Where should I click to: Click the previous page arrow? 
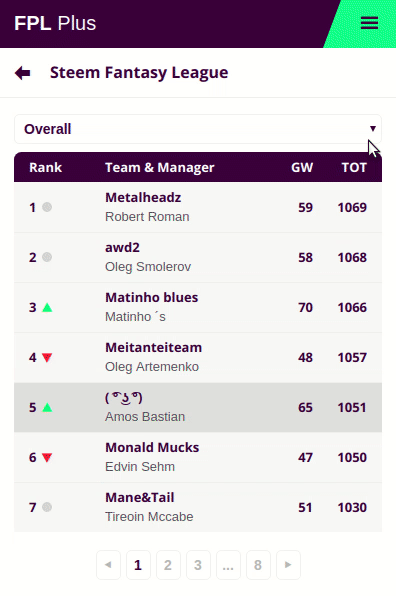click(x=108, y=565)
